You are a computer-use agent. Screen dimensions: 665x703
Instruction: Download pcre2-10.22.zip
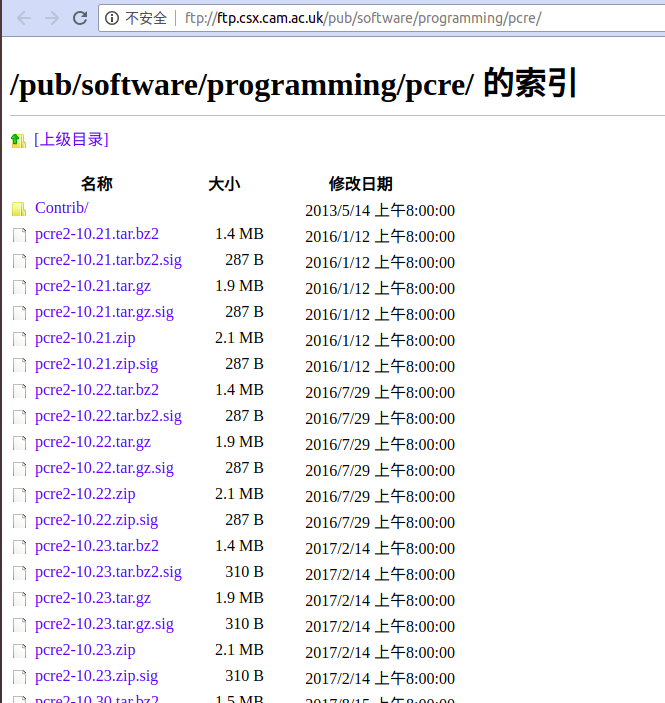85,494
